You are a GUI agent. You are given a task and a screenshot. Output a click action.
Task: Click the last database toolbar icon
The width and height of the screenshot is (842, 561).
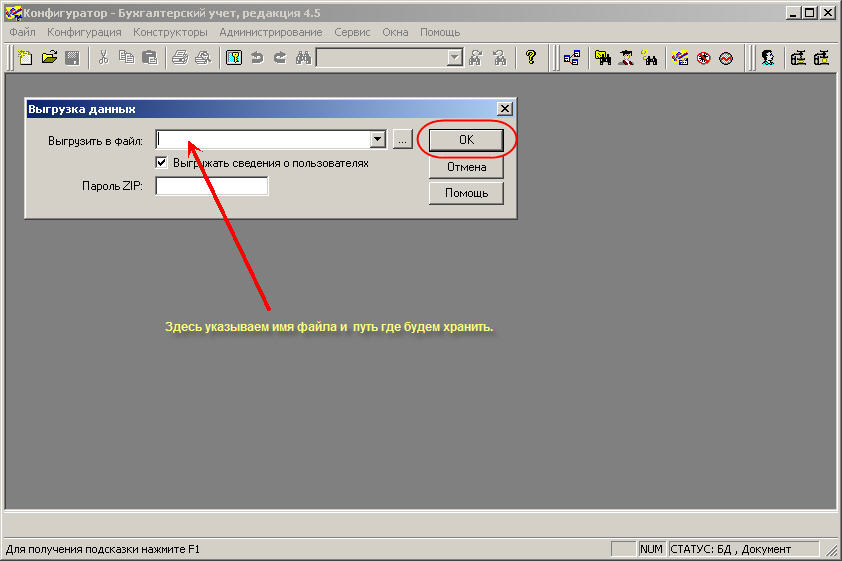pyautogui.click(x=822, y=57)
